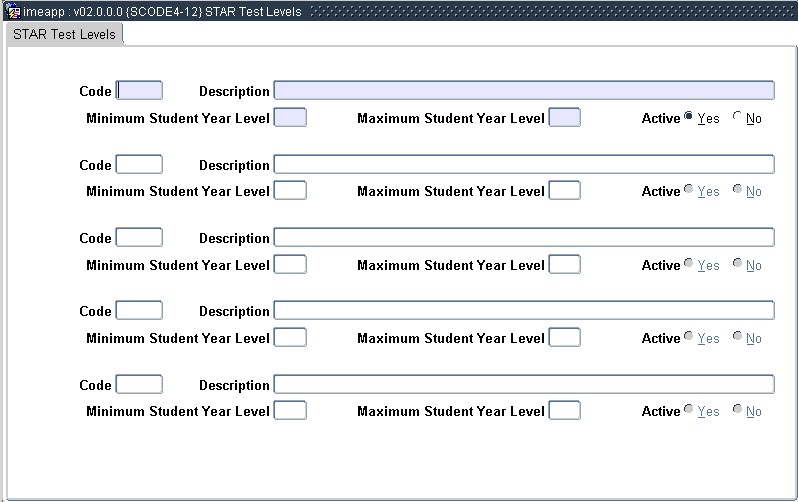Choose Yes radio button in second row
Screen dimensions: 798x502
689,190
